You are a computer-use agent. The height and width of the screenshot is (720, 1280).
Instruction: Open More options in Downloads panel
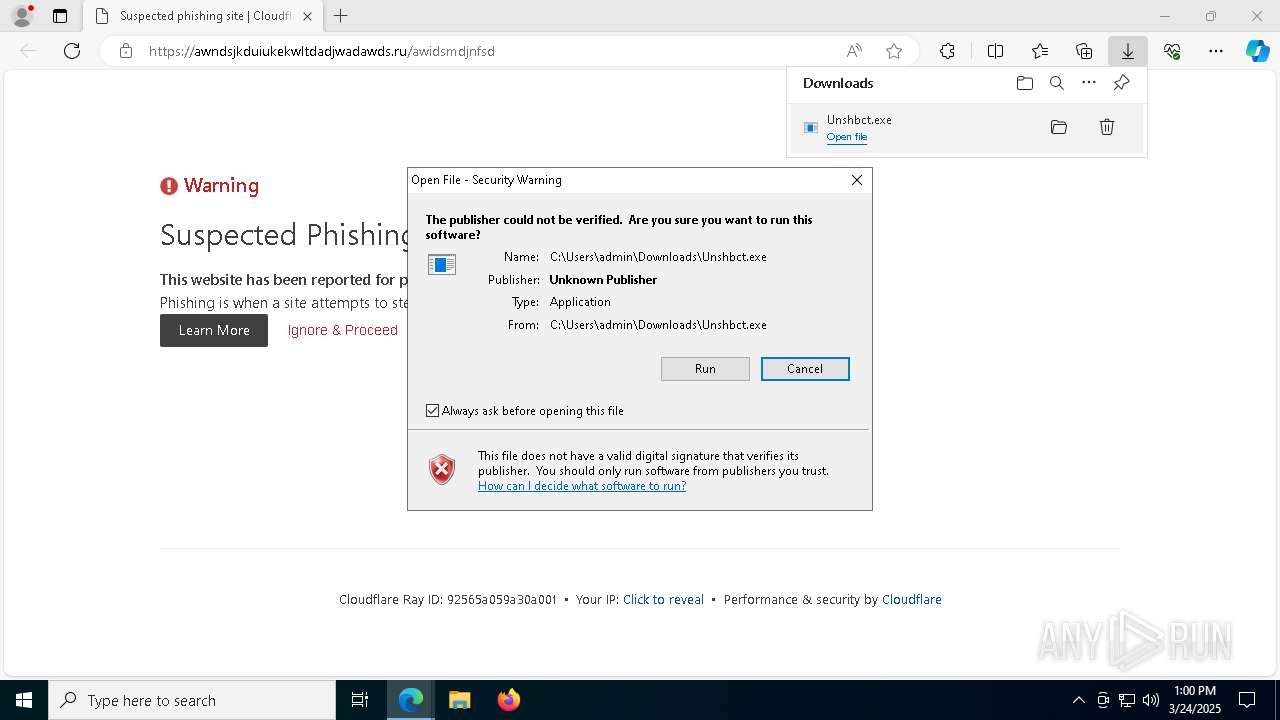click(1089, 83)
